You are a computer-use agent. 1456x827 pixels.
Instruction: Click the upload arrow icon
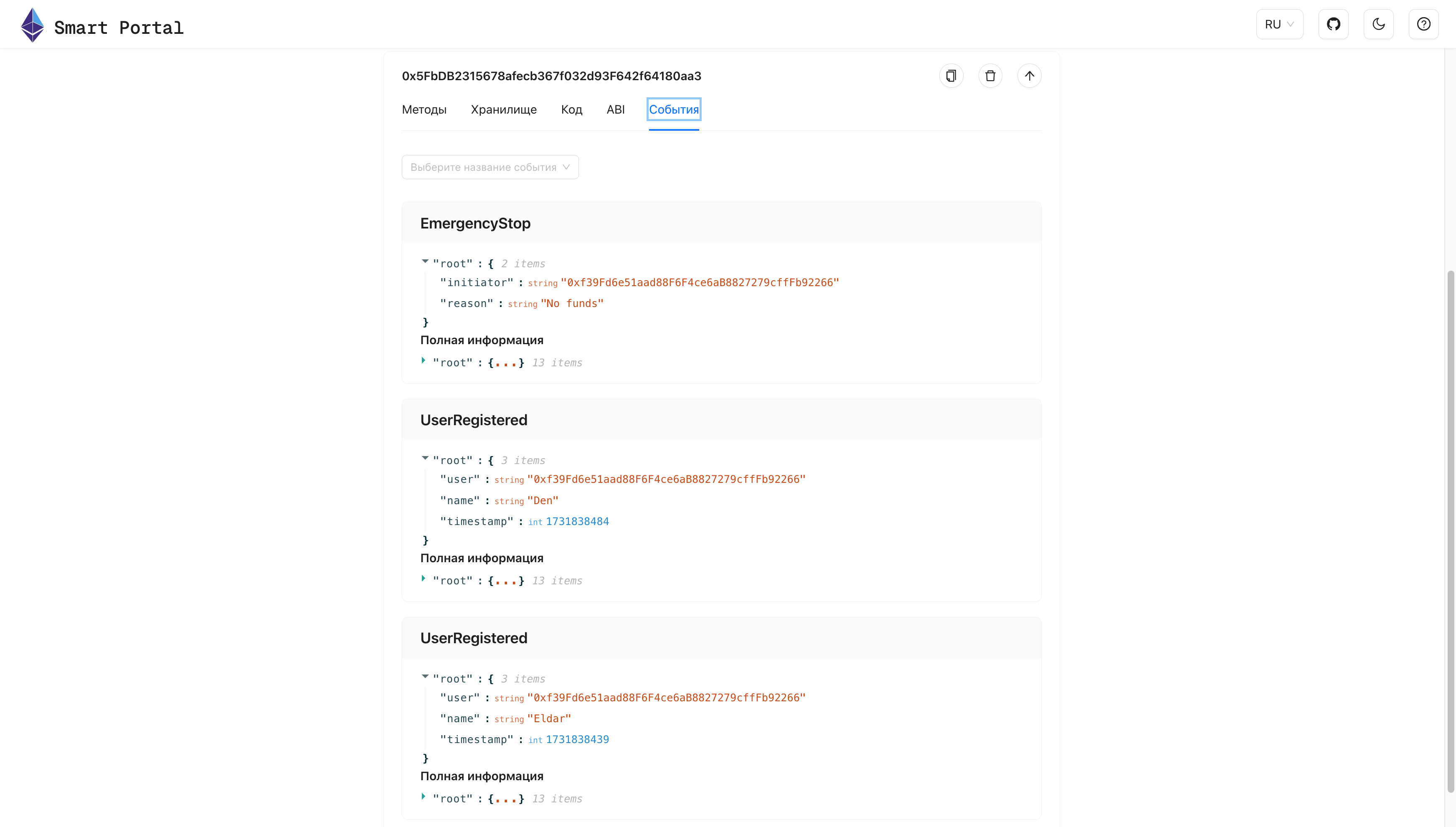point(1030,76)
